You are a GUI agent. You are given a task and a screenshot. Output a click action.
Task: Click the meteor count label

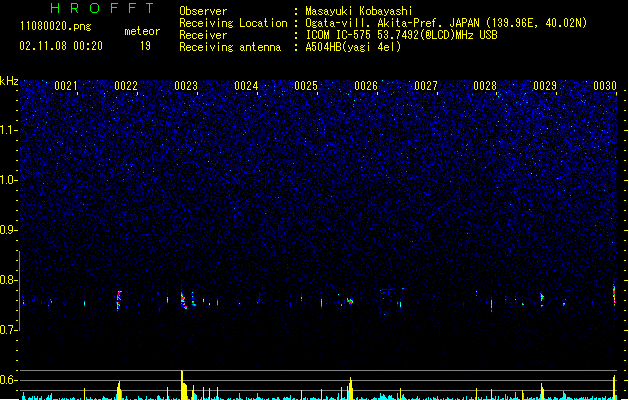click(142, 31)
